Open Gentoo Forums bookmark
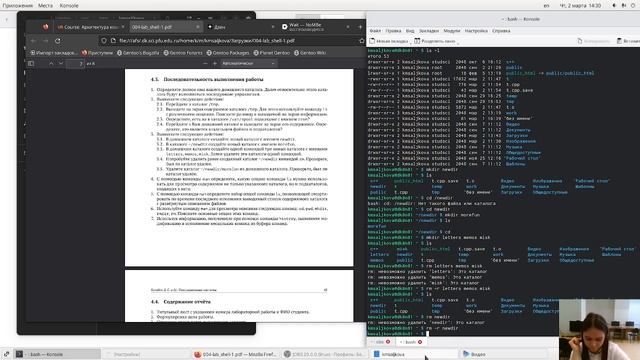The height and width of the screenshot is (360, 640). [182, 53]
